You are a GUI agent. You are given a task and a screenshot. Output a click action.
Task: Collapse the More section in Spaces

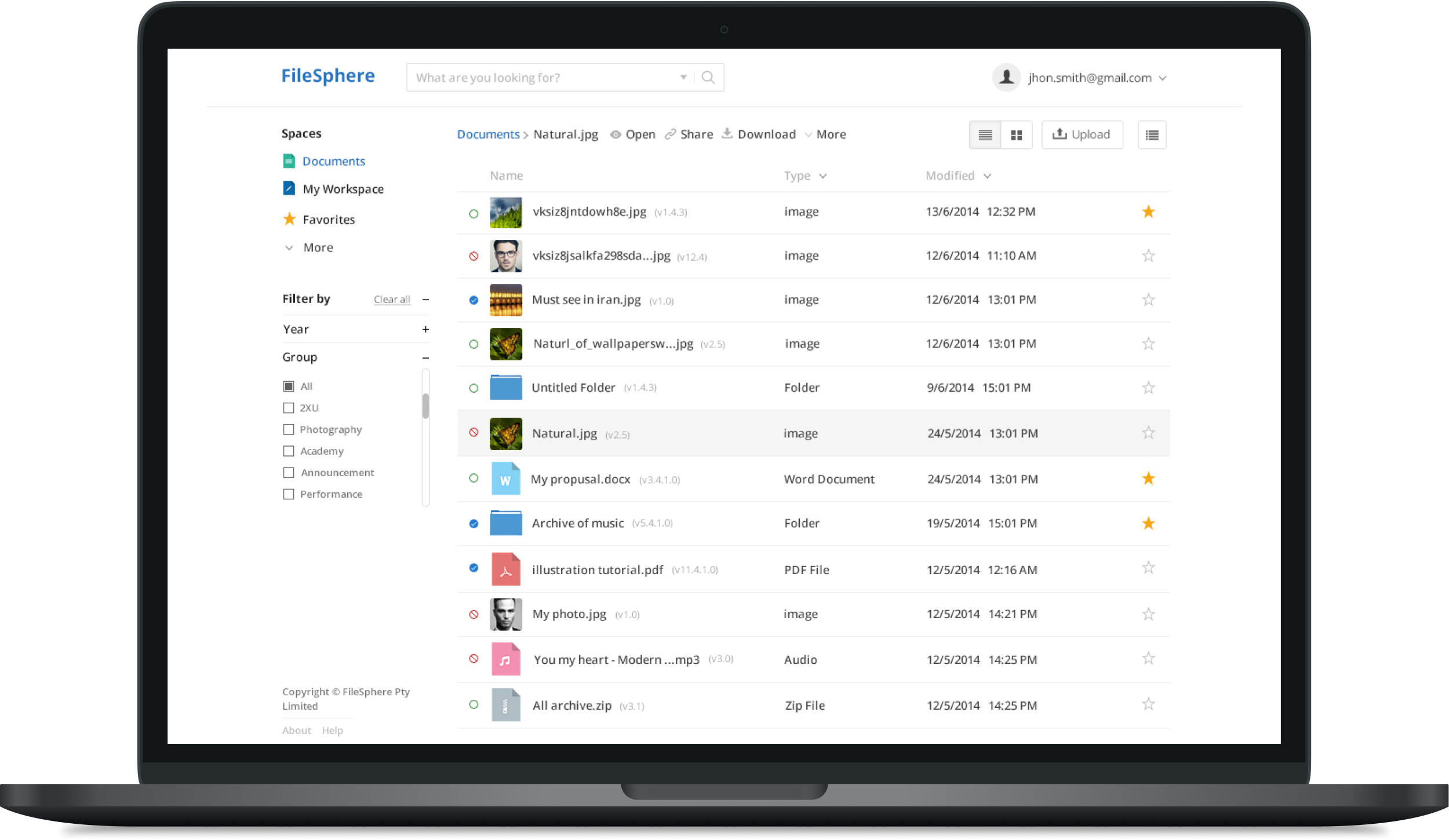[289, 247]
